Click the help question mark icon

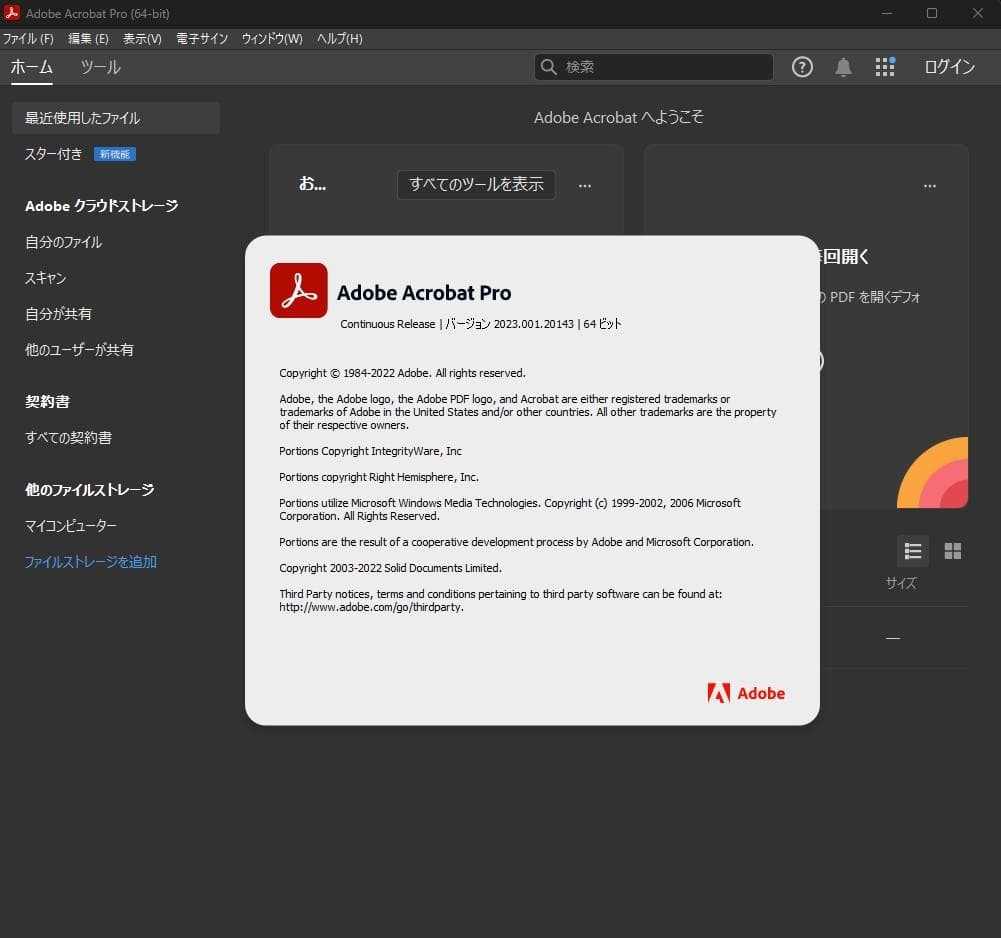(802, 67)
